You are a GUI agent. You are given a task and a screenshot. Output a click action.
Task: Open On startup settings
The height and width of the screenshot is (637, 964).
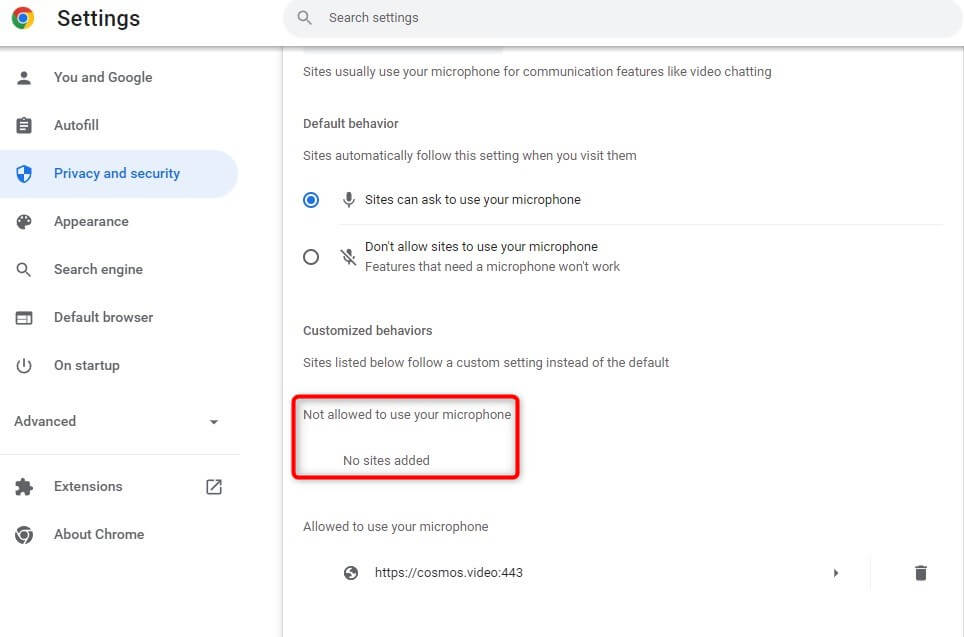point(86,366)
